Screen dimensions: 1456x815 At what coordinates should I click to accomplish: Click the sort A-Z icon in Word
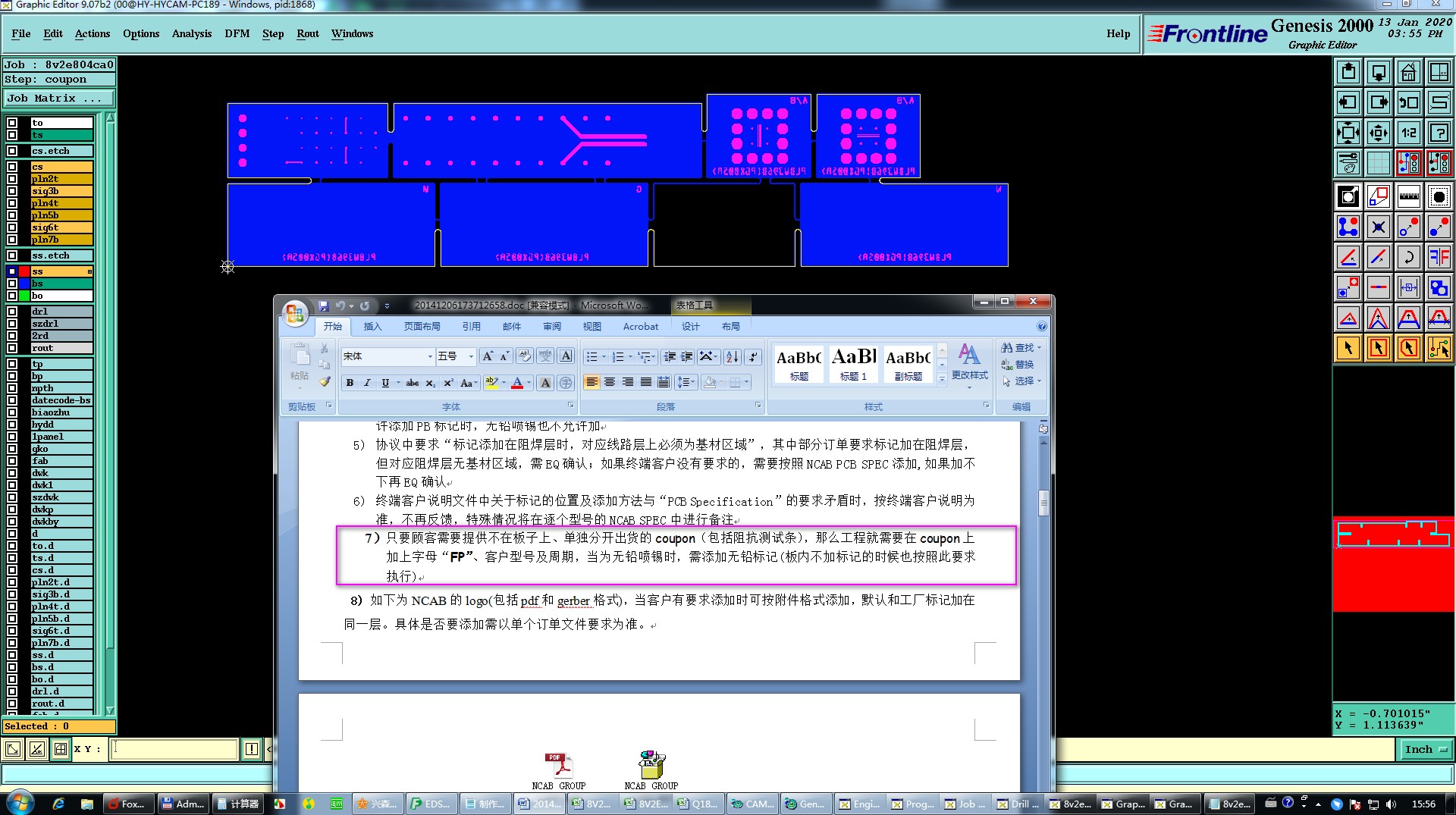[x=732, y=356]
